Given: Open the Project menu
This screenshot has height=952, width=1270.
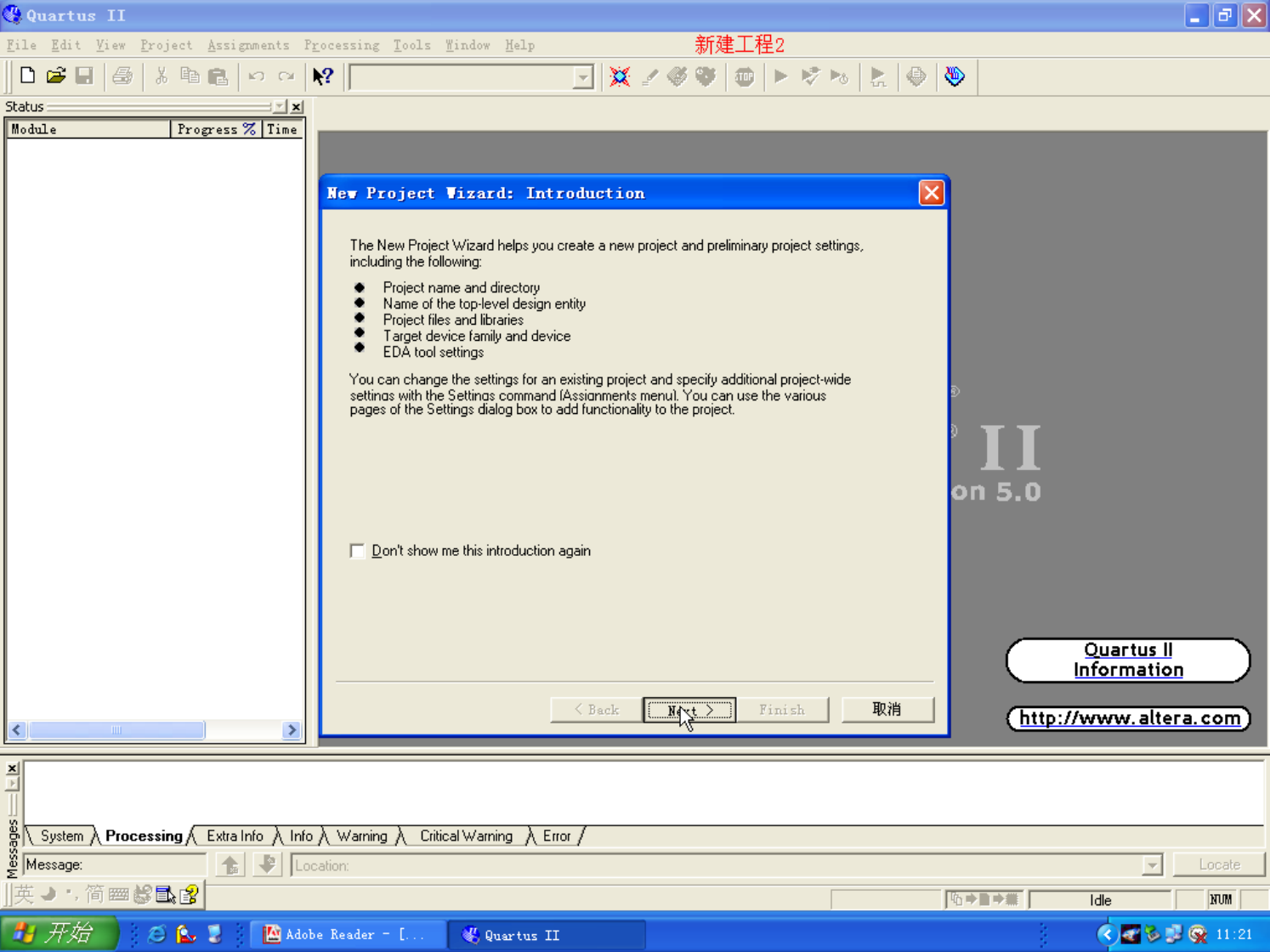Looking at the screenshot, I should tap(166, 45).
